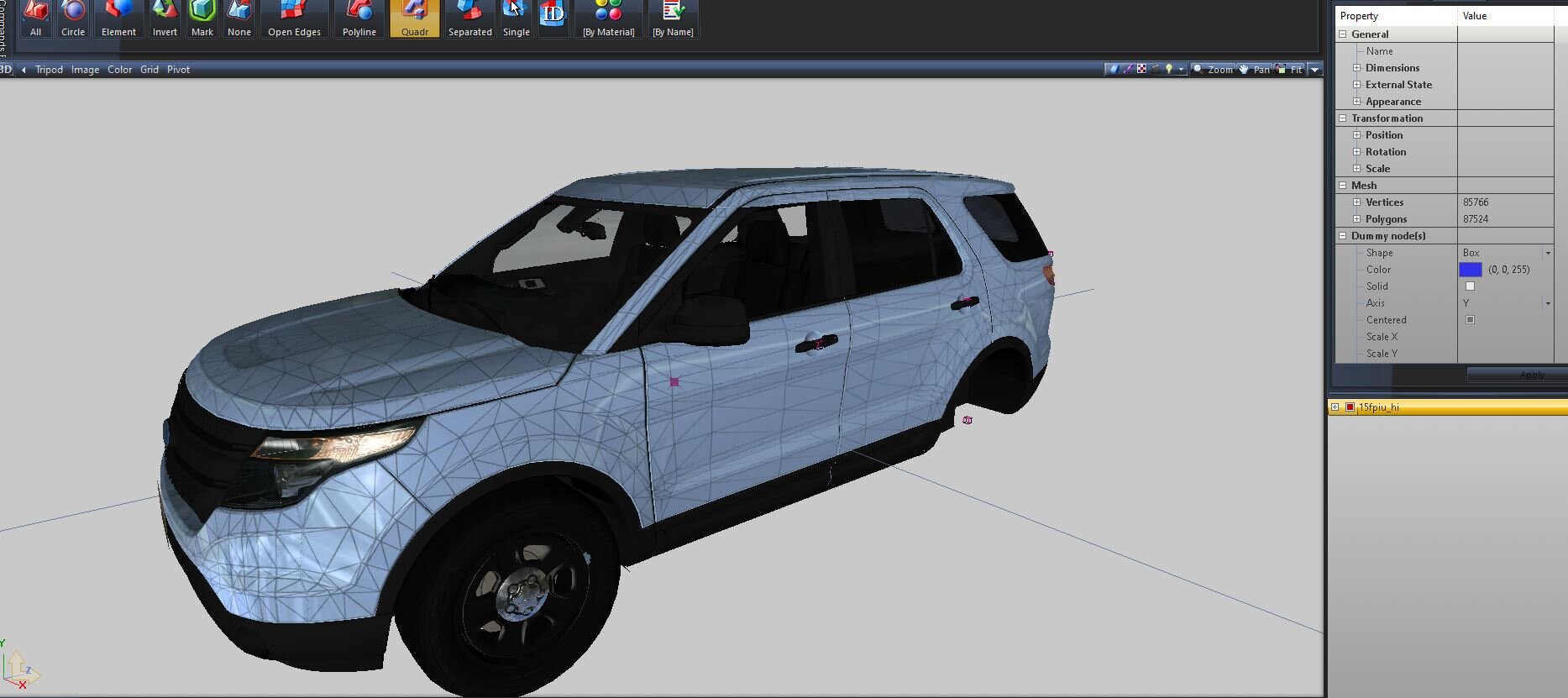Screen dimensions: 1568x698
Task: Click the Open Edges selection icon
Action: point(294,18)
